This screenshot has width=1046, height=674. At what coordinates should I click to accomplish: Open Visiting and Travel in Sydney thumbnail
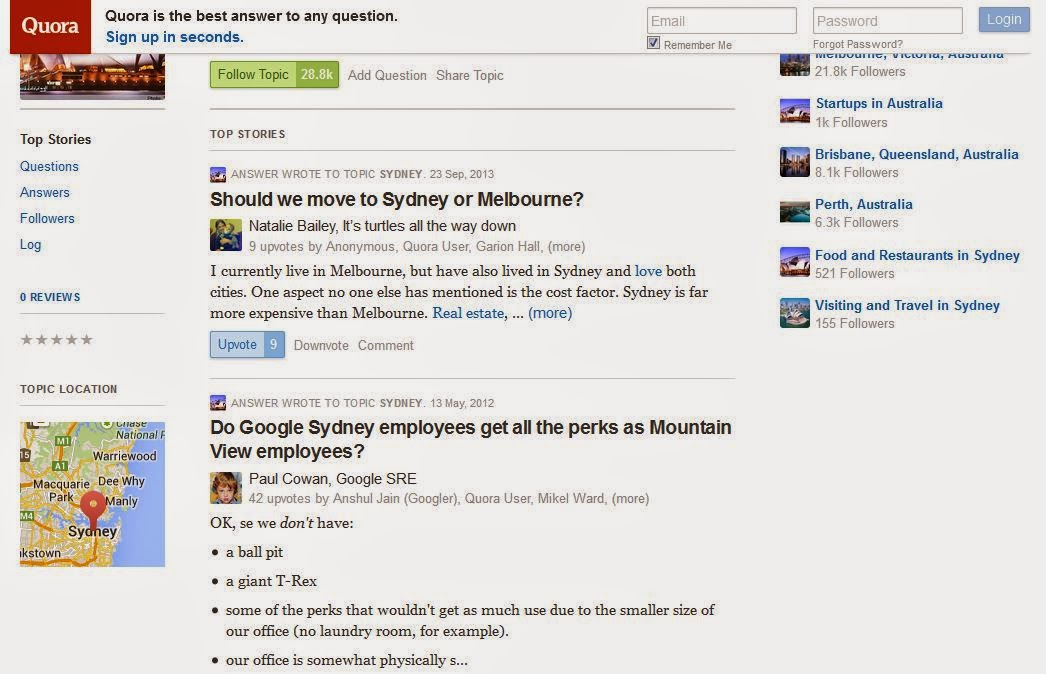pyautogui.click(x=795, y=313)
